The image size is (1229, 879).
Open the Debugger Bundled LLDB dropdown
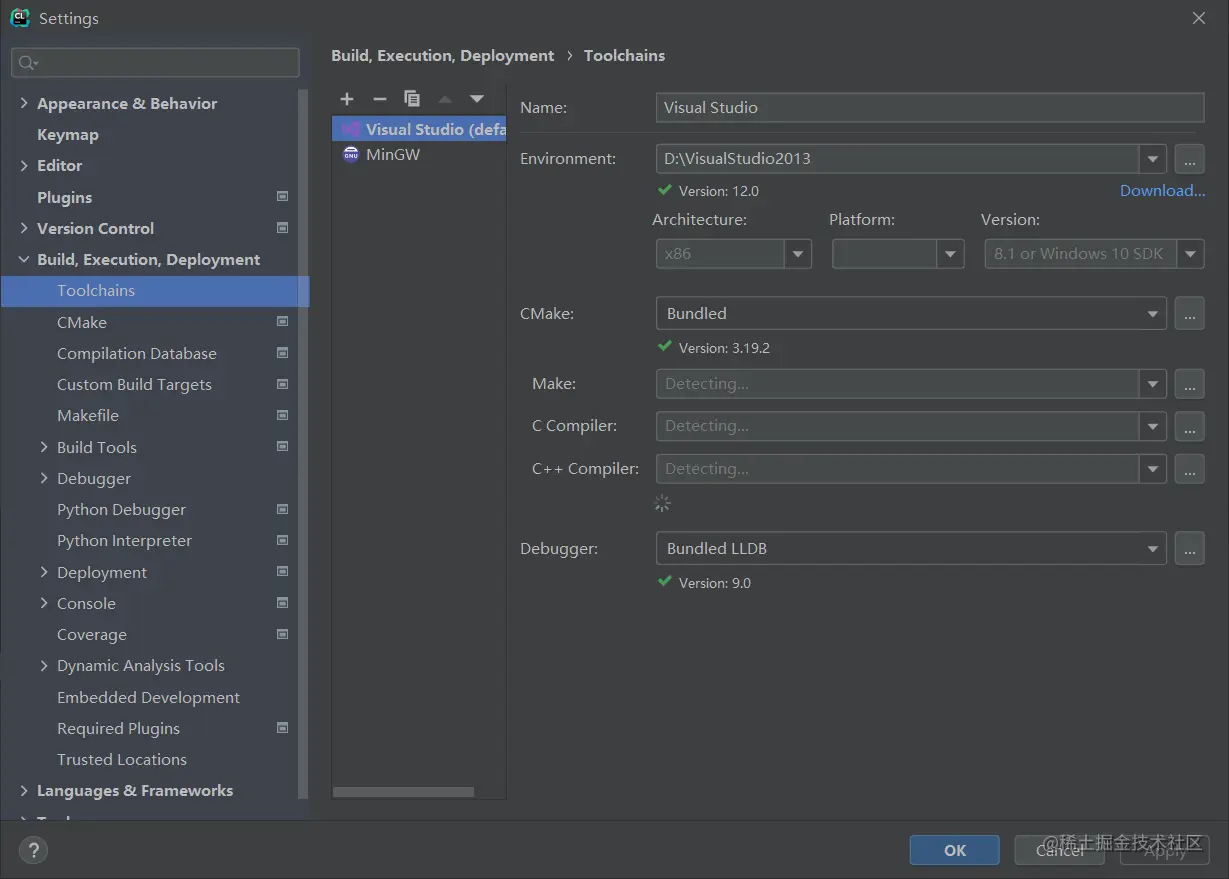1153,548
